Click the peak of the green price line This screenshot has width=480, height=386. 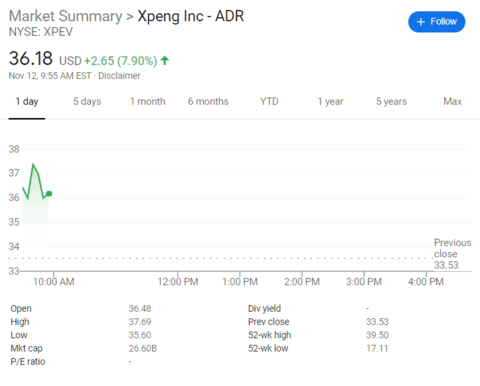33,164
